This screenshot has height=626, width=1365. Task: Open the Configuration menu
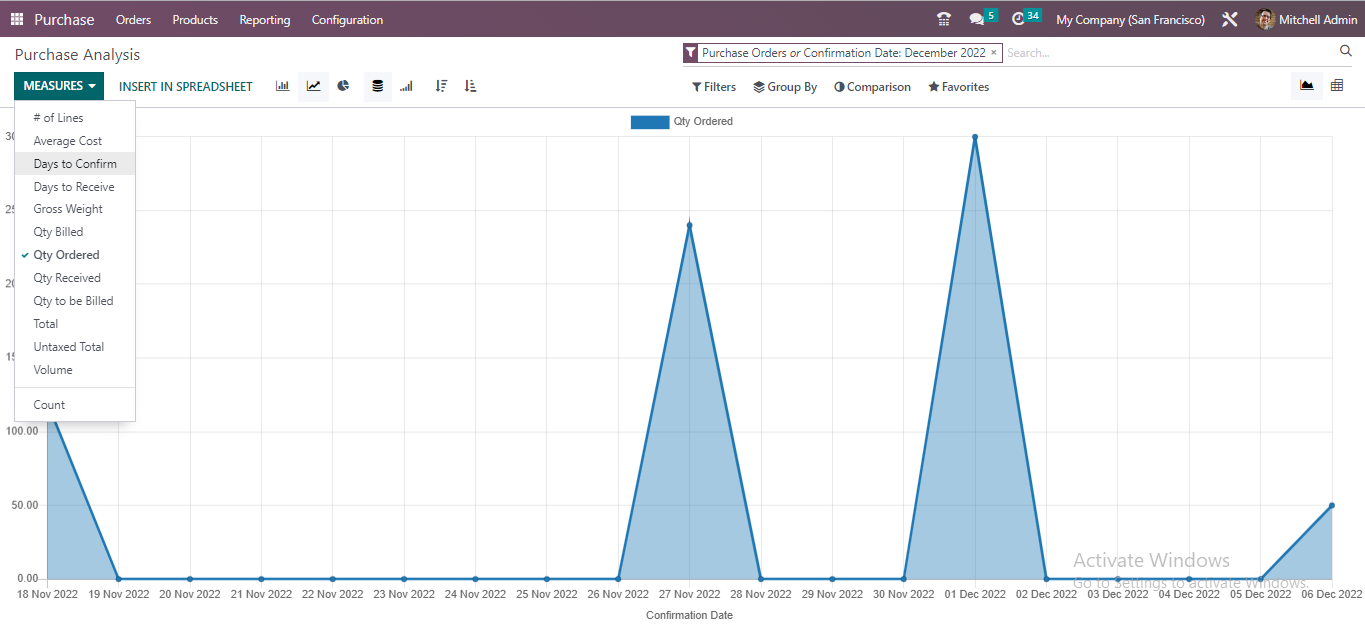tap(346, 19)
